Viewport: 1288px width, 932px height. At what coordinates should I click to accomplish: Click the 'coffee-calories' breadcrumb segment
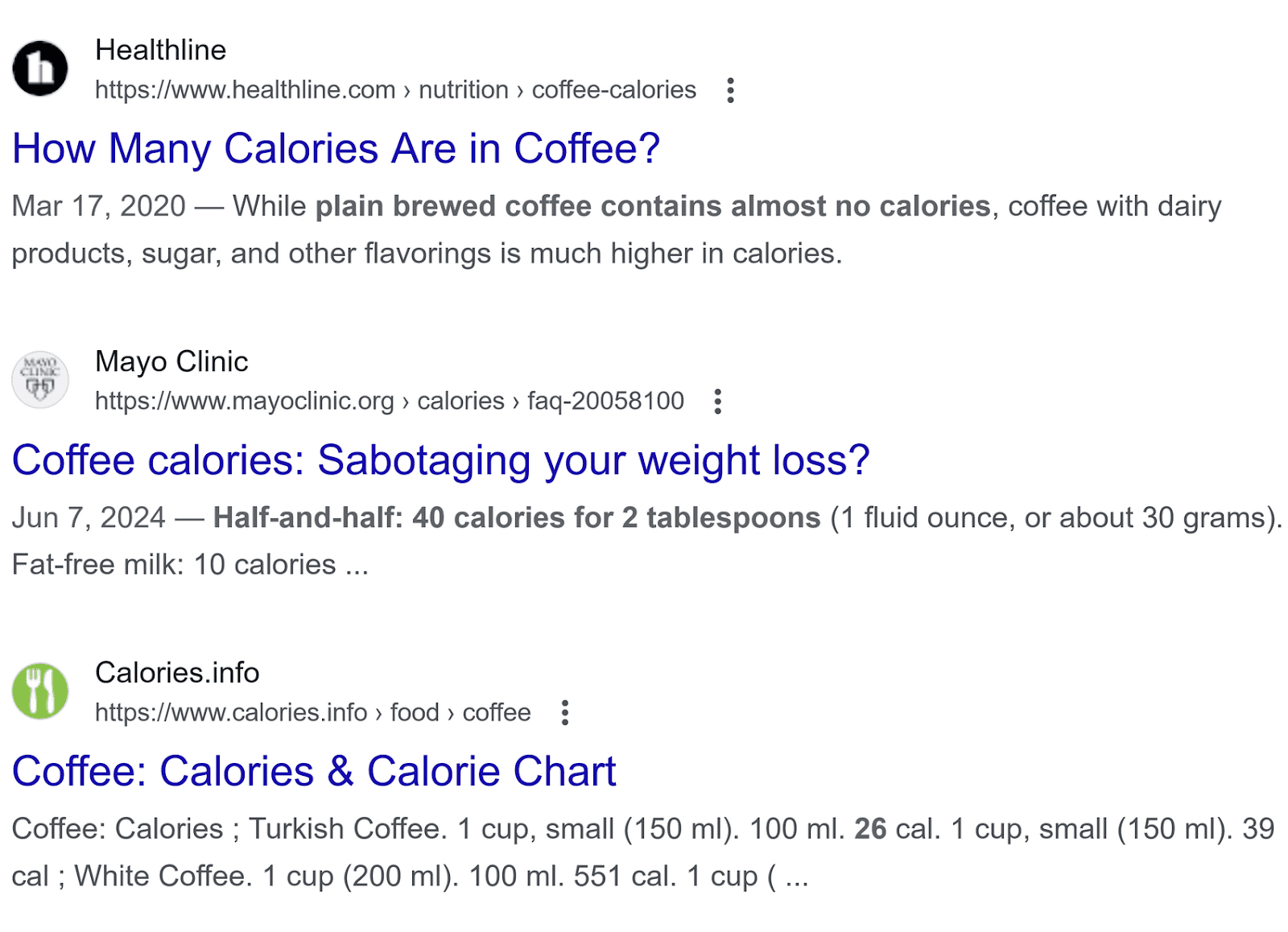click(x=613, y=89)
